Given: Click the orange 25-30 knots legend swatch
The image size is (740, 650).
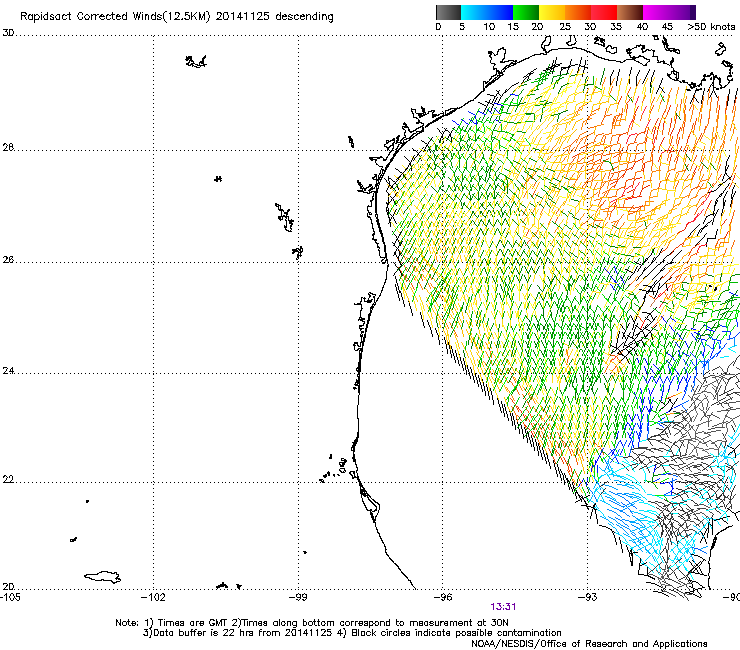Looking at the screenshot, I should [578, 12].
